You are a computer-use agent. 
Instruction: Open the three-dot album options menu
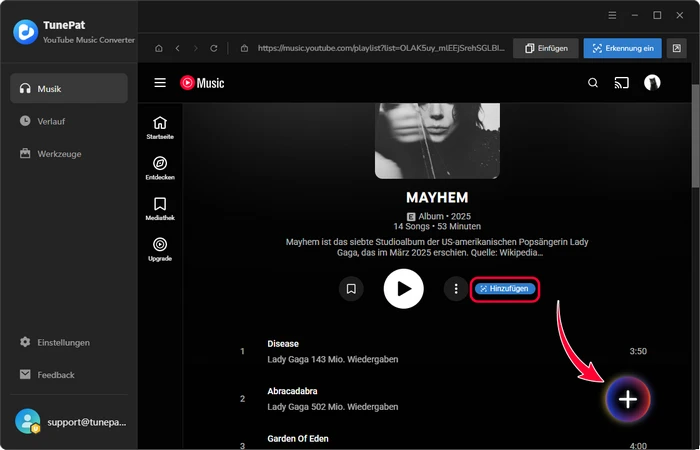[x=456, y=289]
